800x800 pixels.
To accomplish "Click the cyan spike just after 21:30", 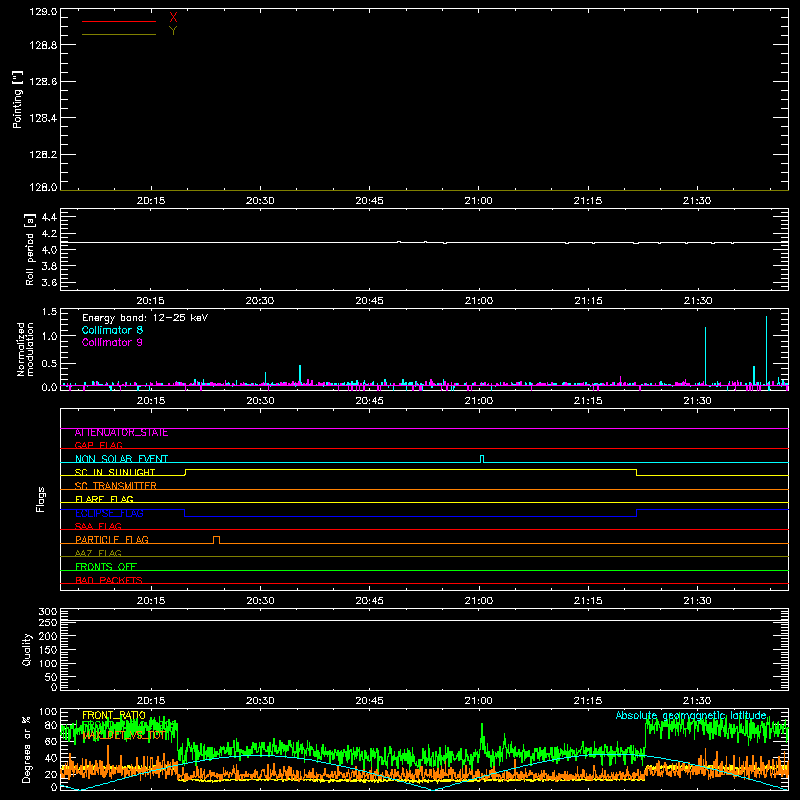I will pos(706,356).
